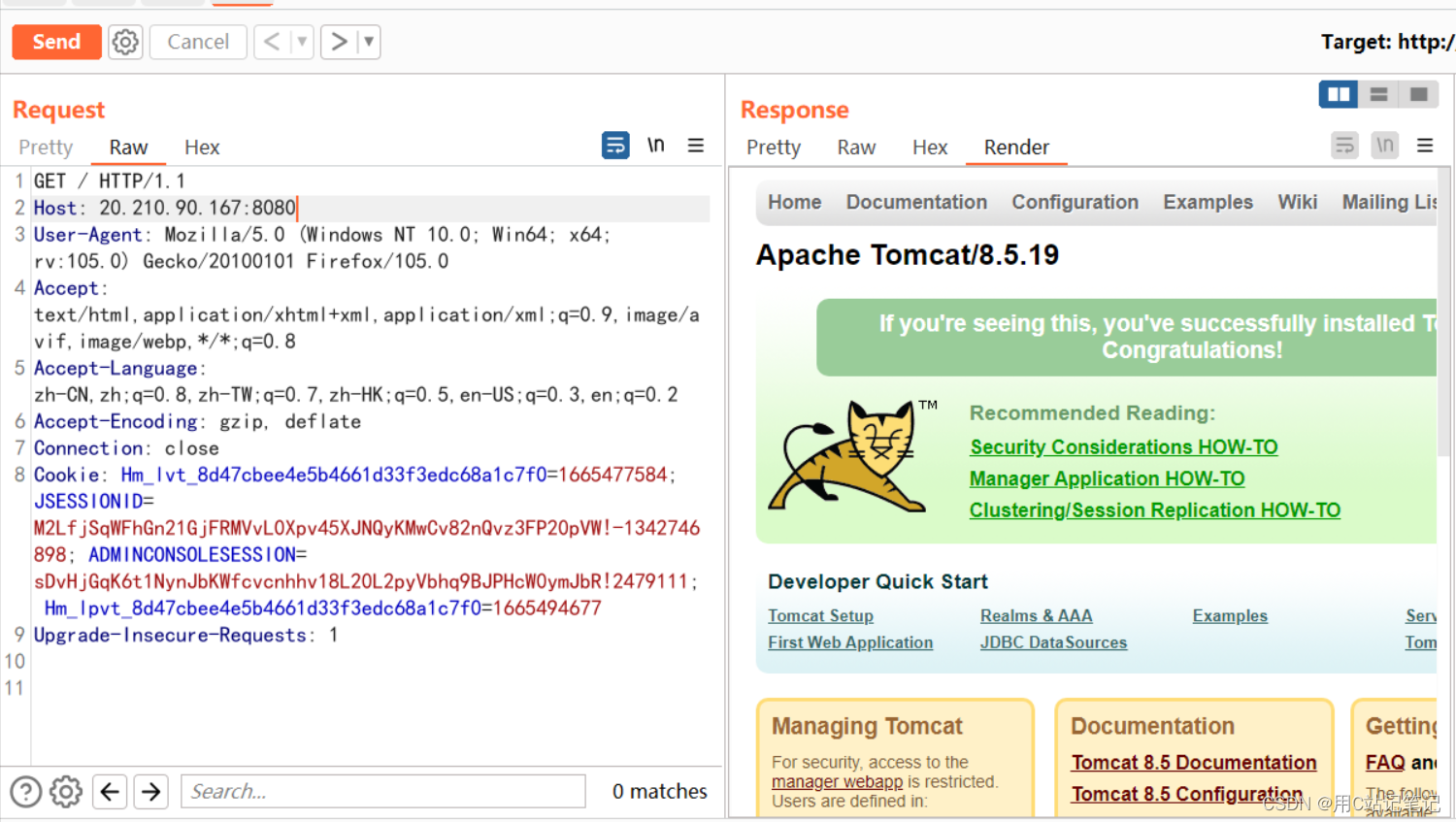
Task: Switch Request view to Raw tab
Action: point(128,148)
